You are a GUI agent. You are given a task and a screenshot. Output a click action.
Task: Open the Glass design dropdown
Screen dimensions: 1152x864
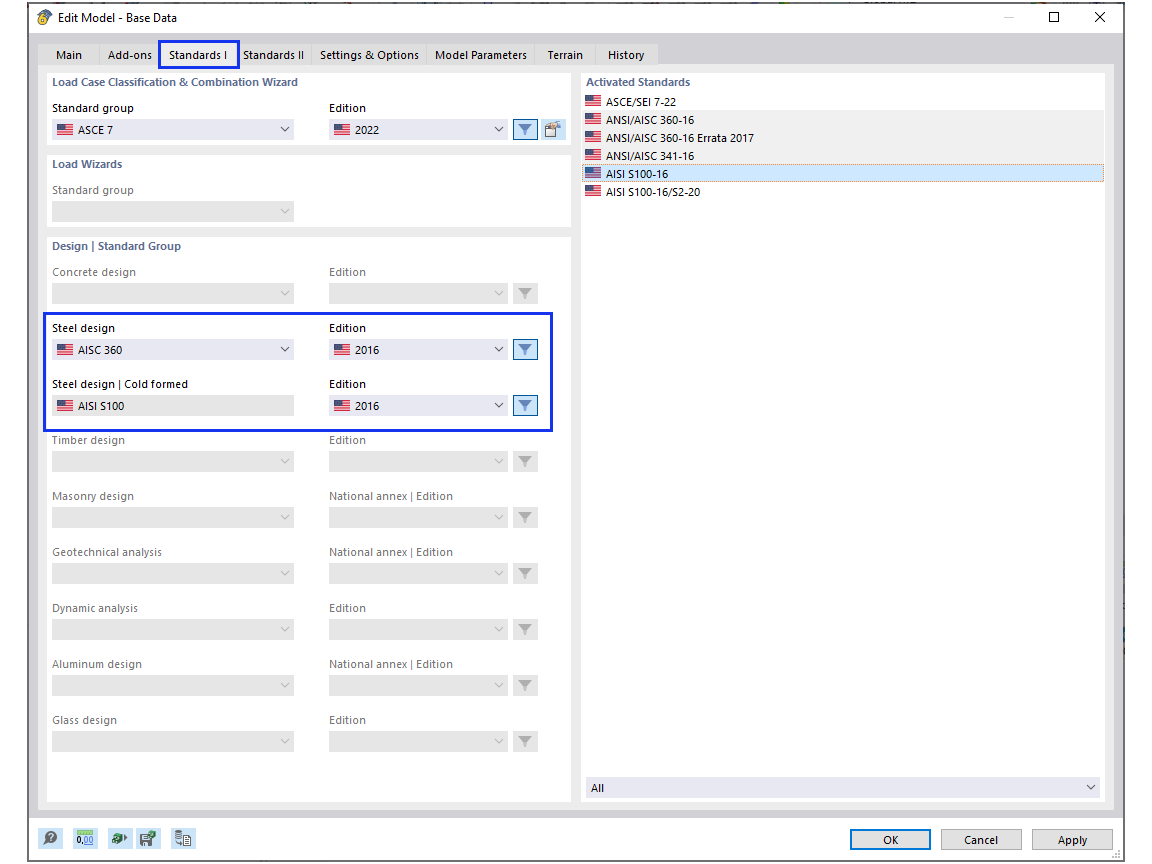coord(173,741)
